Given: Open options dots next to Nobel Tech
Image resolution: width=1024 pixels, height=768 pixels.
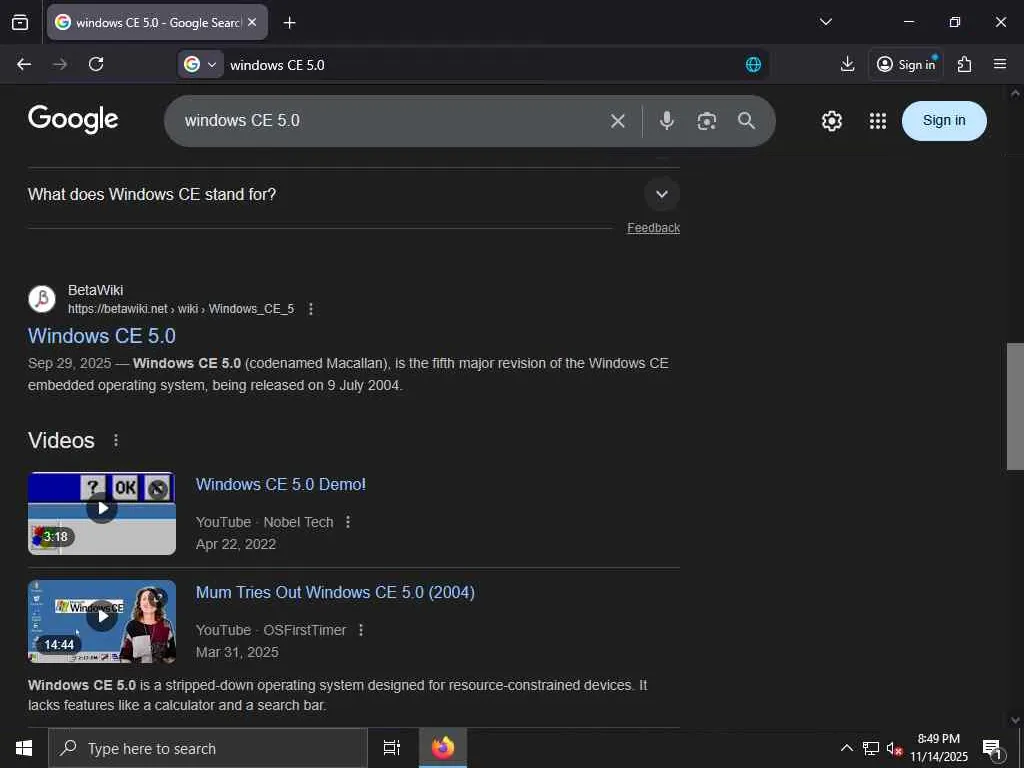Looking at the screenshot, I should 348,522.
